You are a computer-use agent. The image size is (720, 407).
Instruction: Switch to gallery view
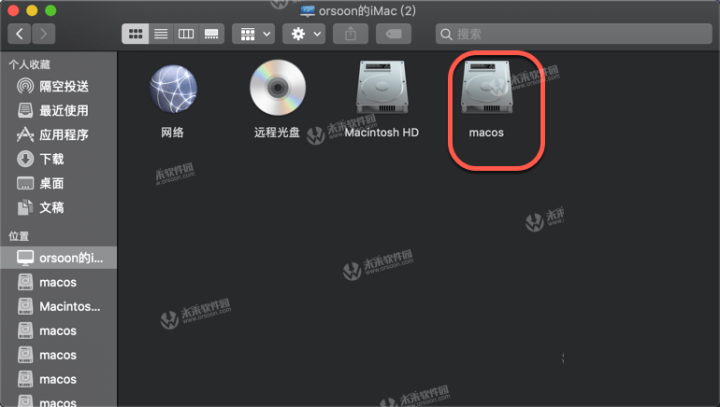pos(211,34)
